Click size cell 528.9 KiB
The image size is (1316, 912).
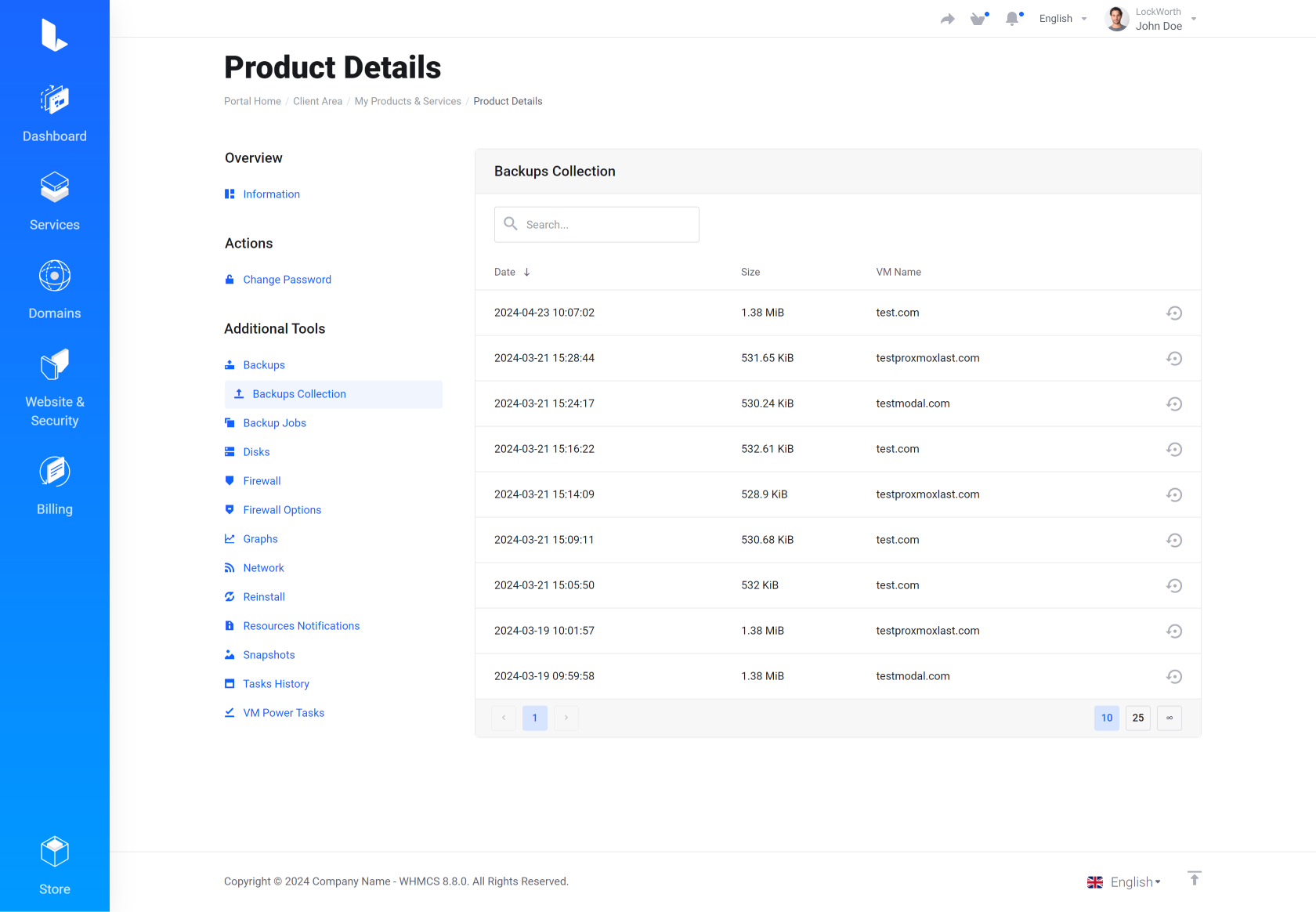pyautogui.click(x=765, y=494)
